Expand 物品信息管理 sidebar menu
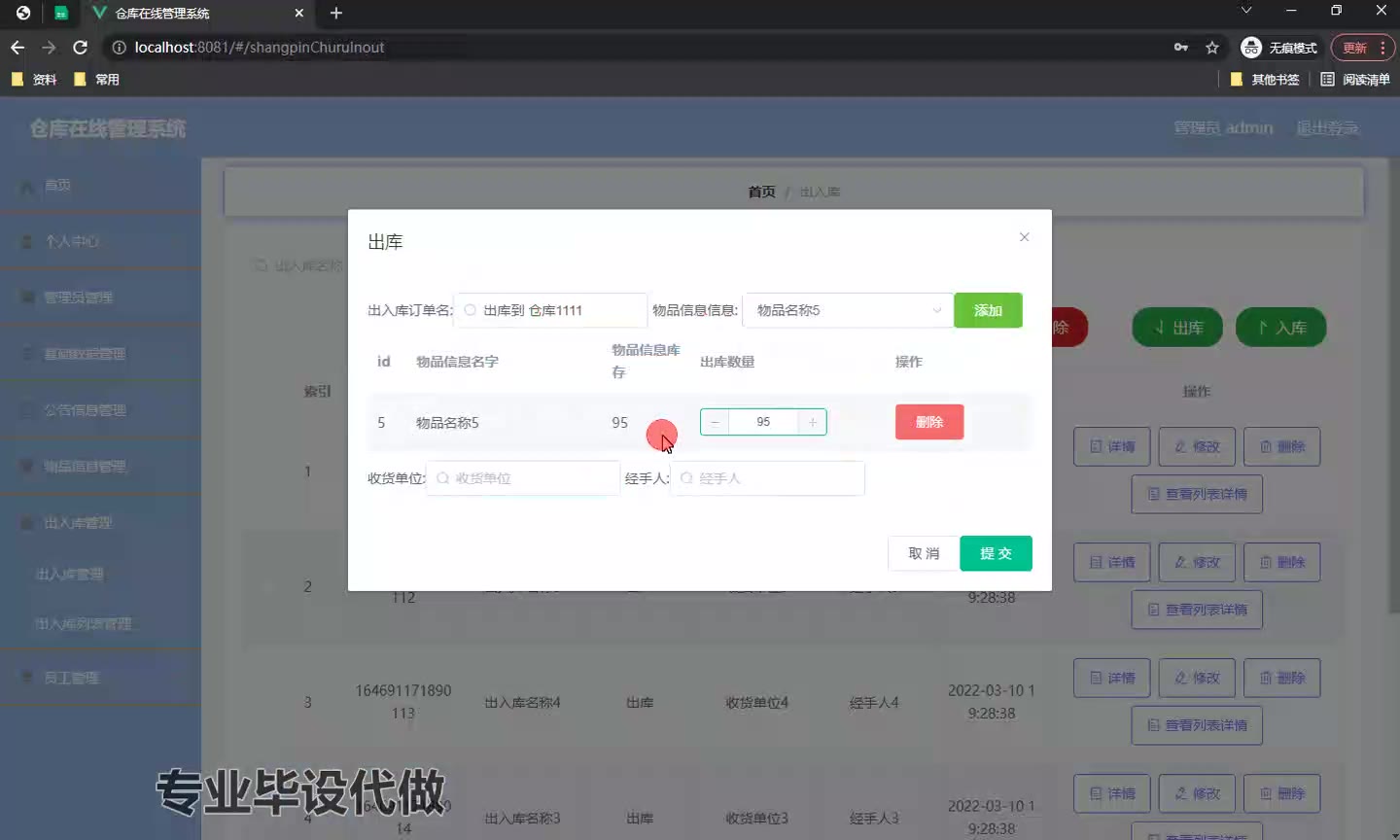This screenshot has height=840, width=1400. click(x=100, y=467)
